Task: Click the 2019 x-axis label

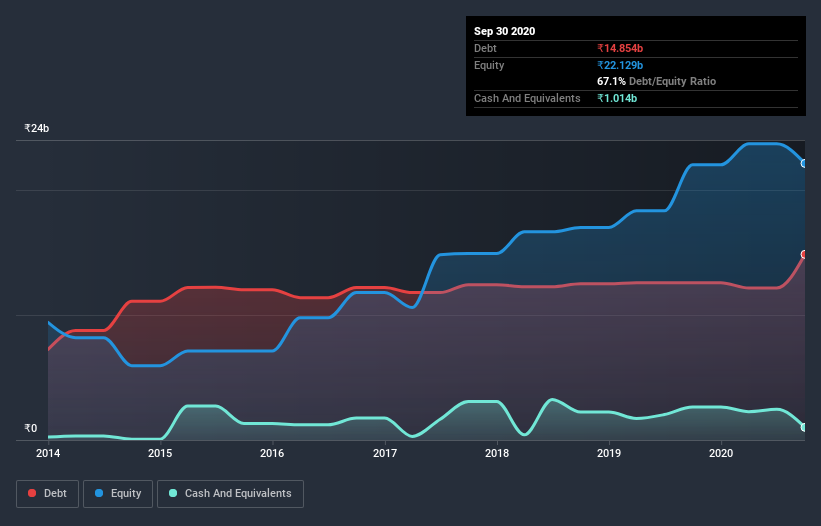Action: [609, 453]
